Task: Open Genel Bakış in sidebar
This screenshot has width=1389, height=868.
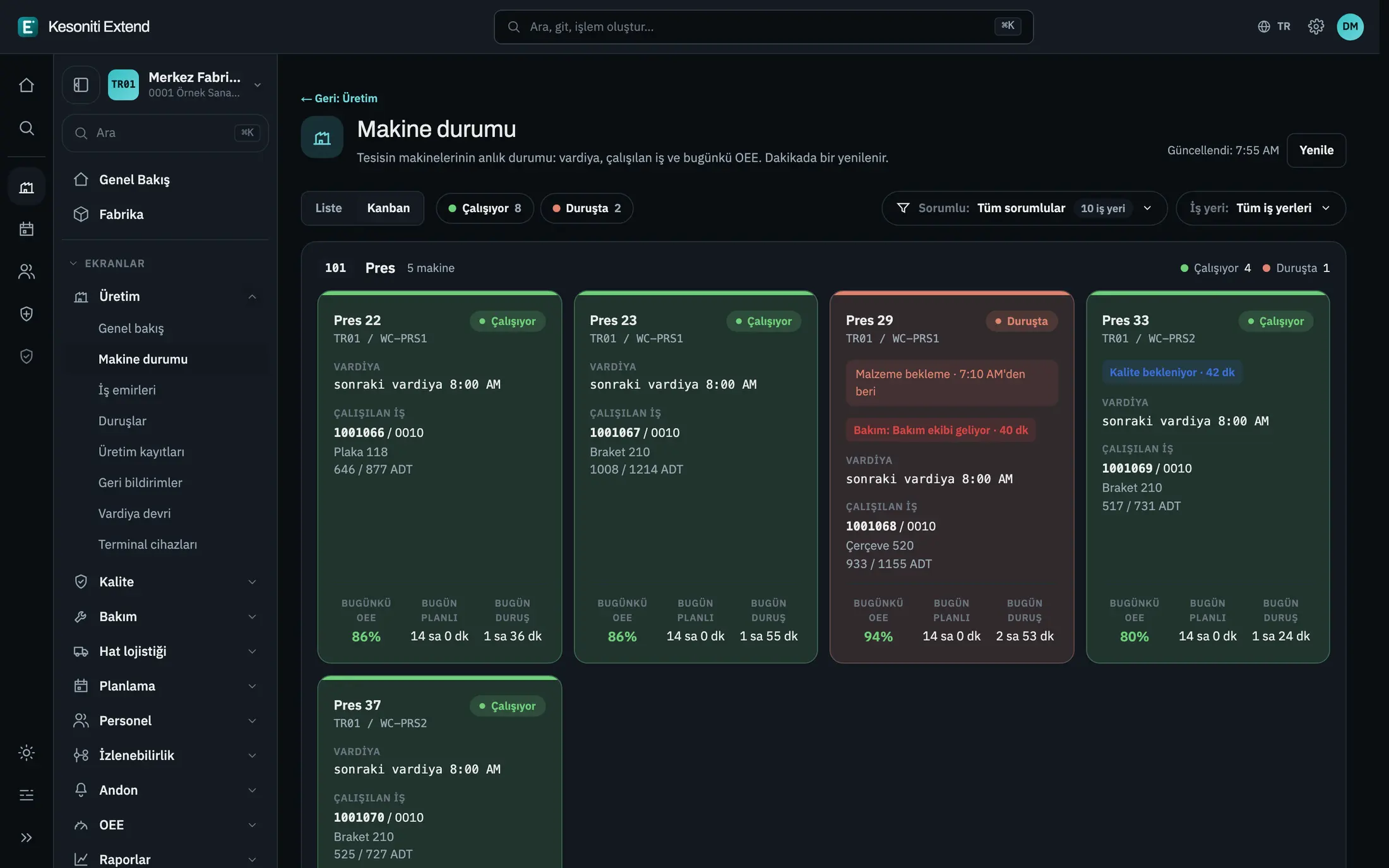Action: click(x=165, y=179)
